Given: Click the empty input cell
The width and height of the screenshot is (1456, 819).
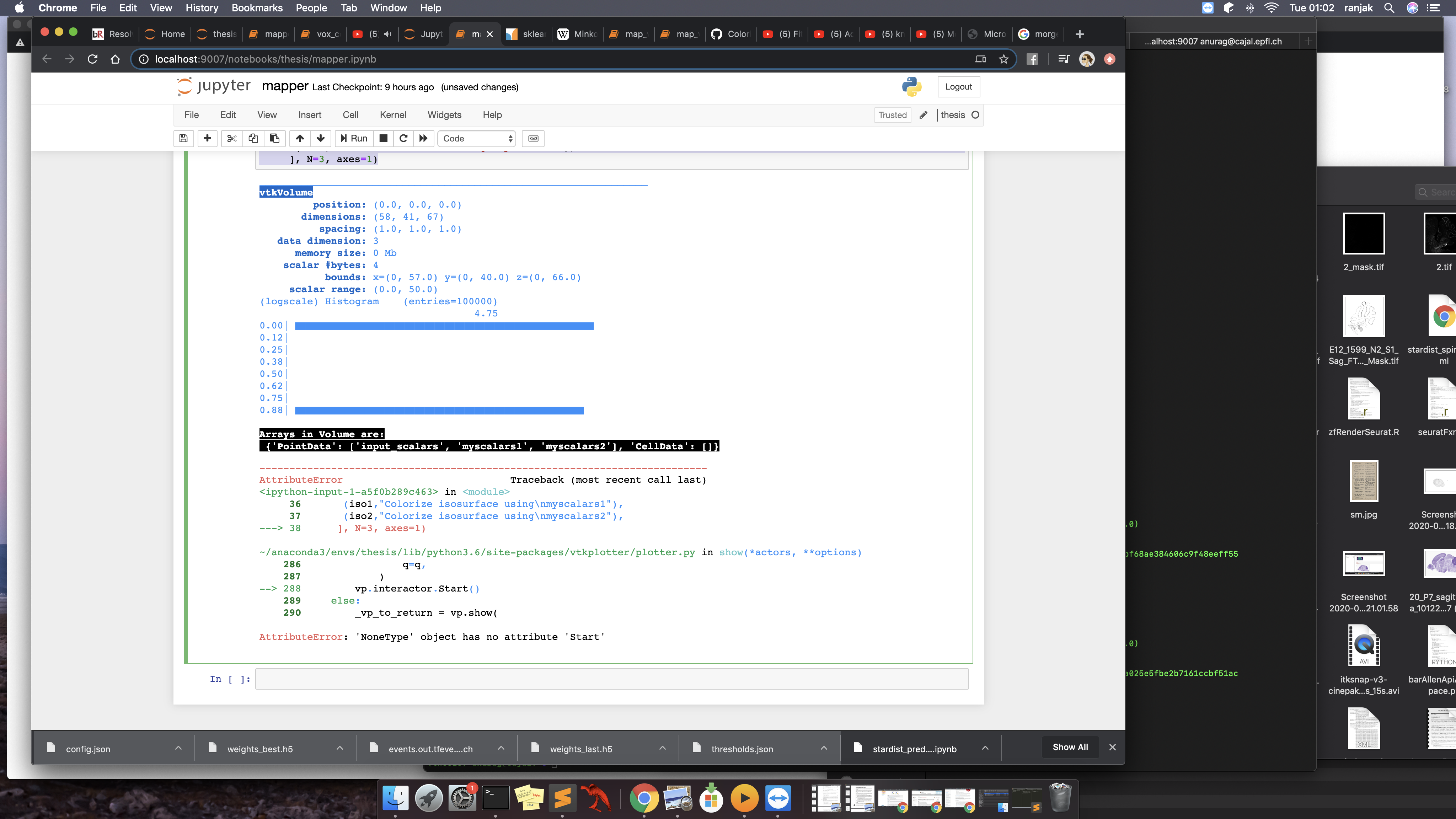Looking at the screenshot, I should coord(611,679).
